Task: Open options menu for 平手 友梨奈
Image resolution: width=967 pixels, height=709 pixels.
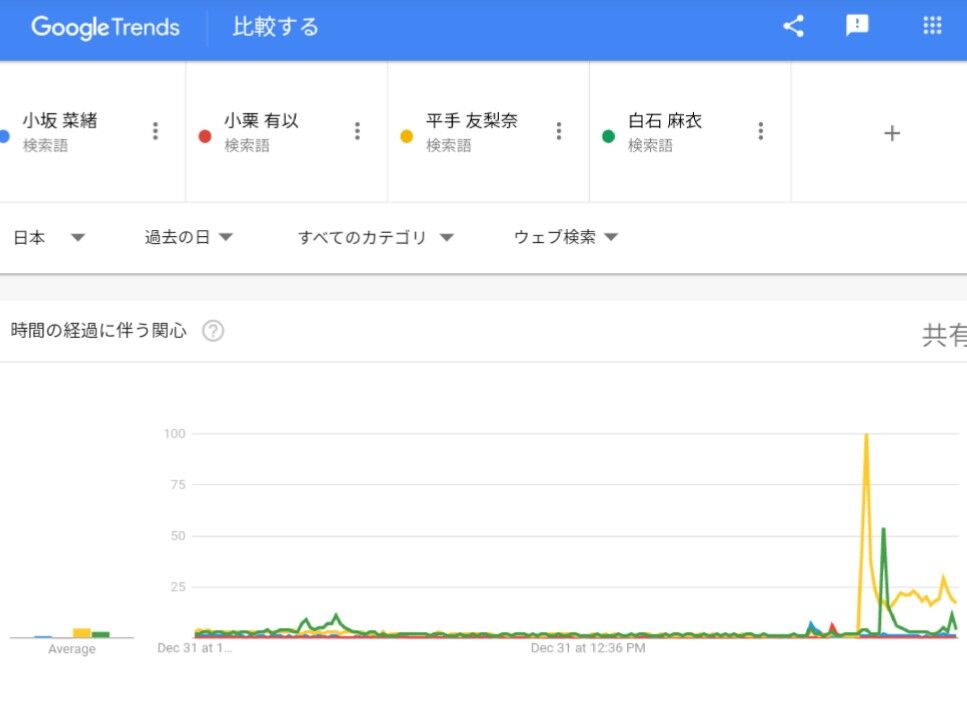Action: tap(559, 131)
